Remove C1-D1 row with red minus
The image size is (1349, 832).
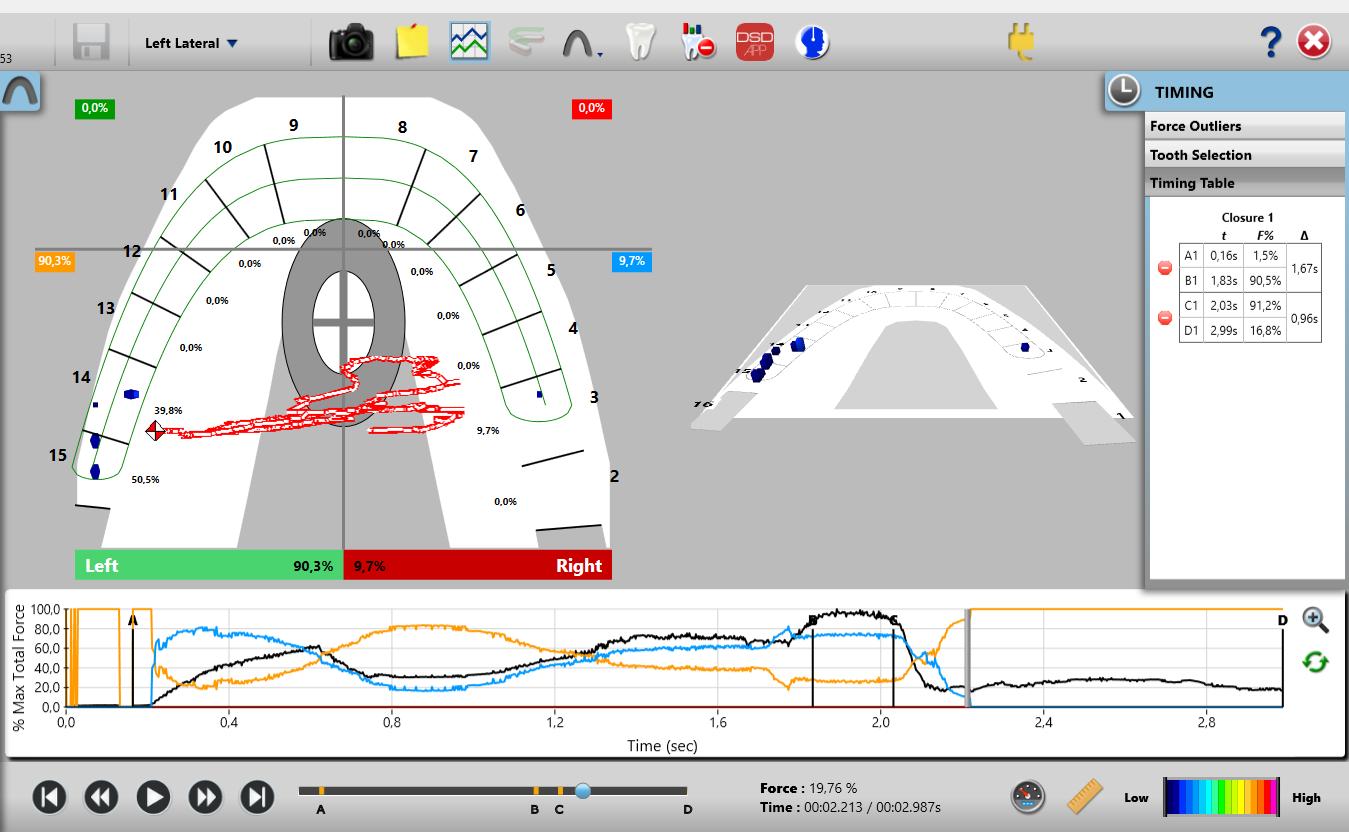click(x=1164, y=318)
